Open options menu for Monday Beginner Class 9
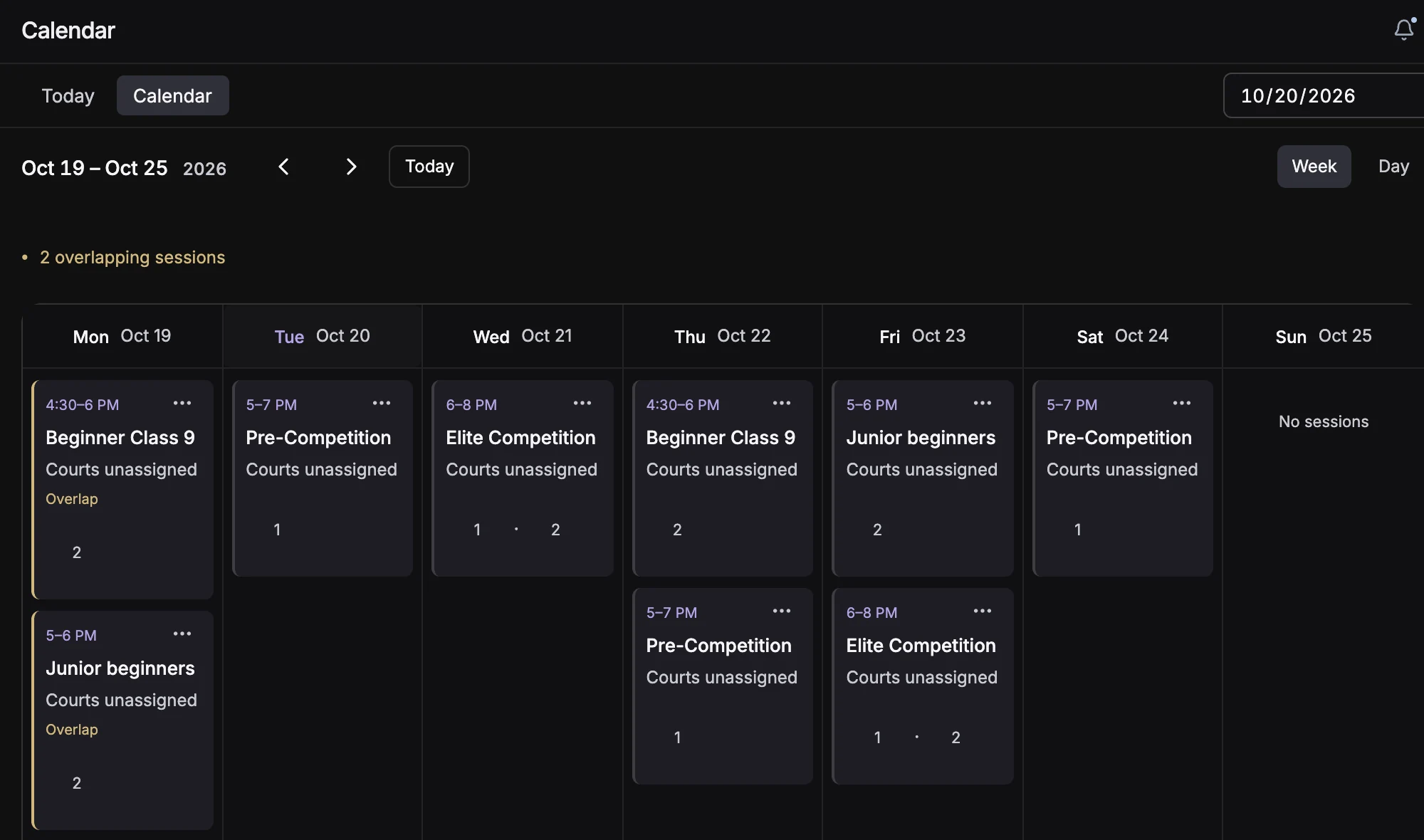Image resolution: width=1424 pixels, height=840 pixels. tap(182, 403)
